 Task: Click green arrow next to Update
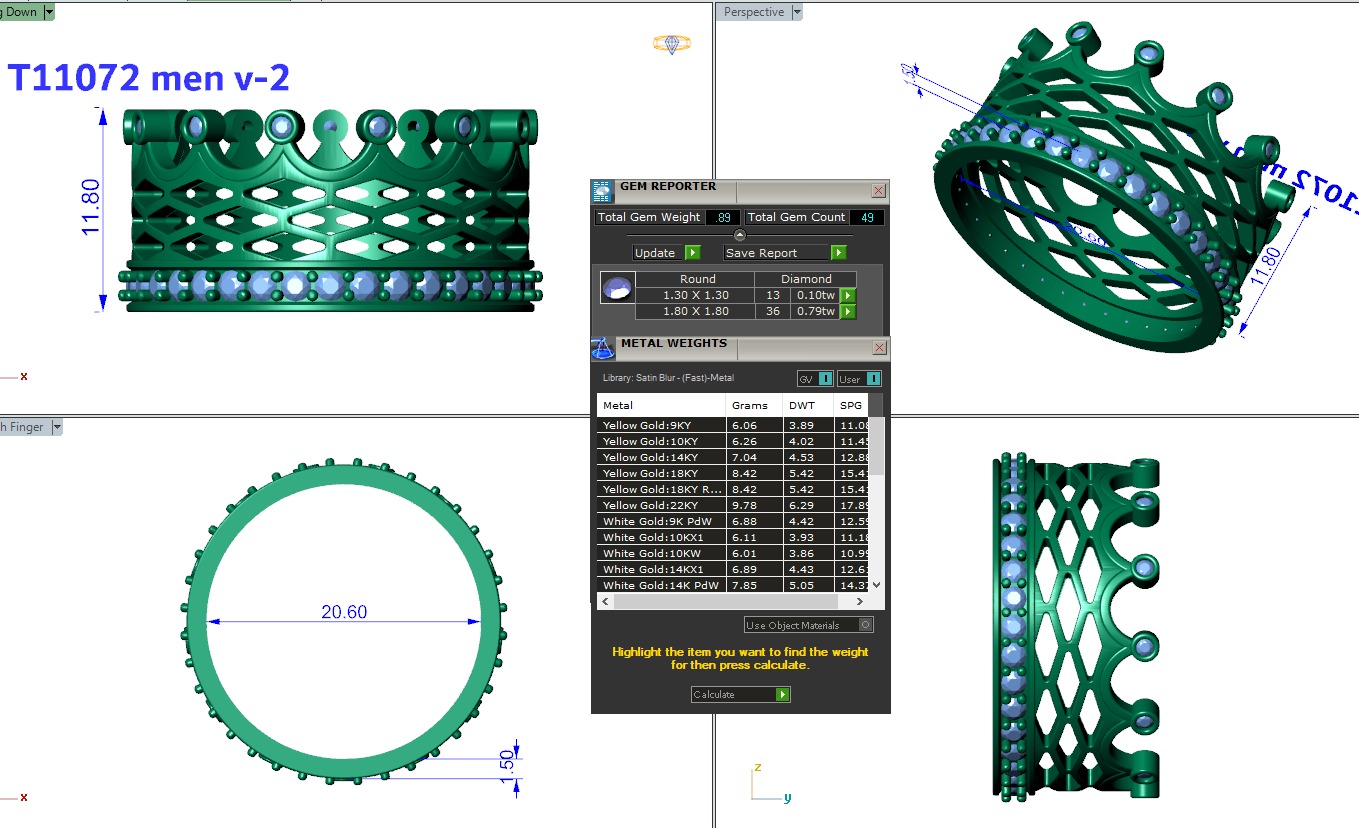(x=692, y=253)
